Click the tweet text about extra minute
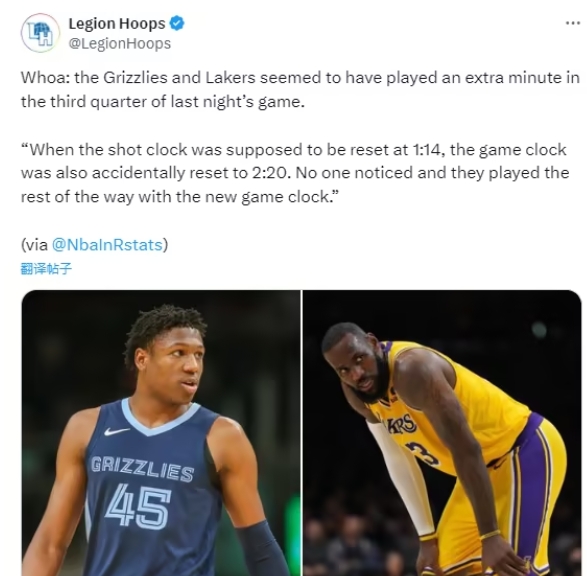 (x=300, y=89)
